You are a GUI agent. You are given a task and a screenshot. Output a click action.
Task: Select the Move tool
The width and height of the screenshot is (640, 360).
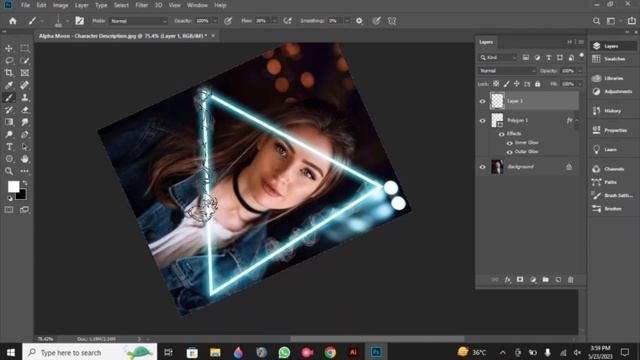(9, 48)
